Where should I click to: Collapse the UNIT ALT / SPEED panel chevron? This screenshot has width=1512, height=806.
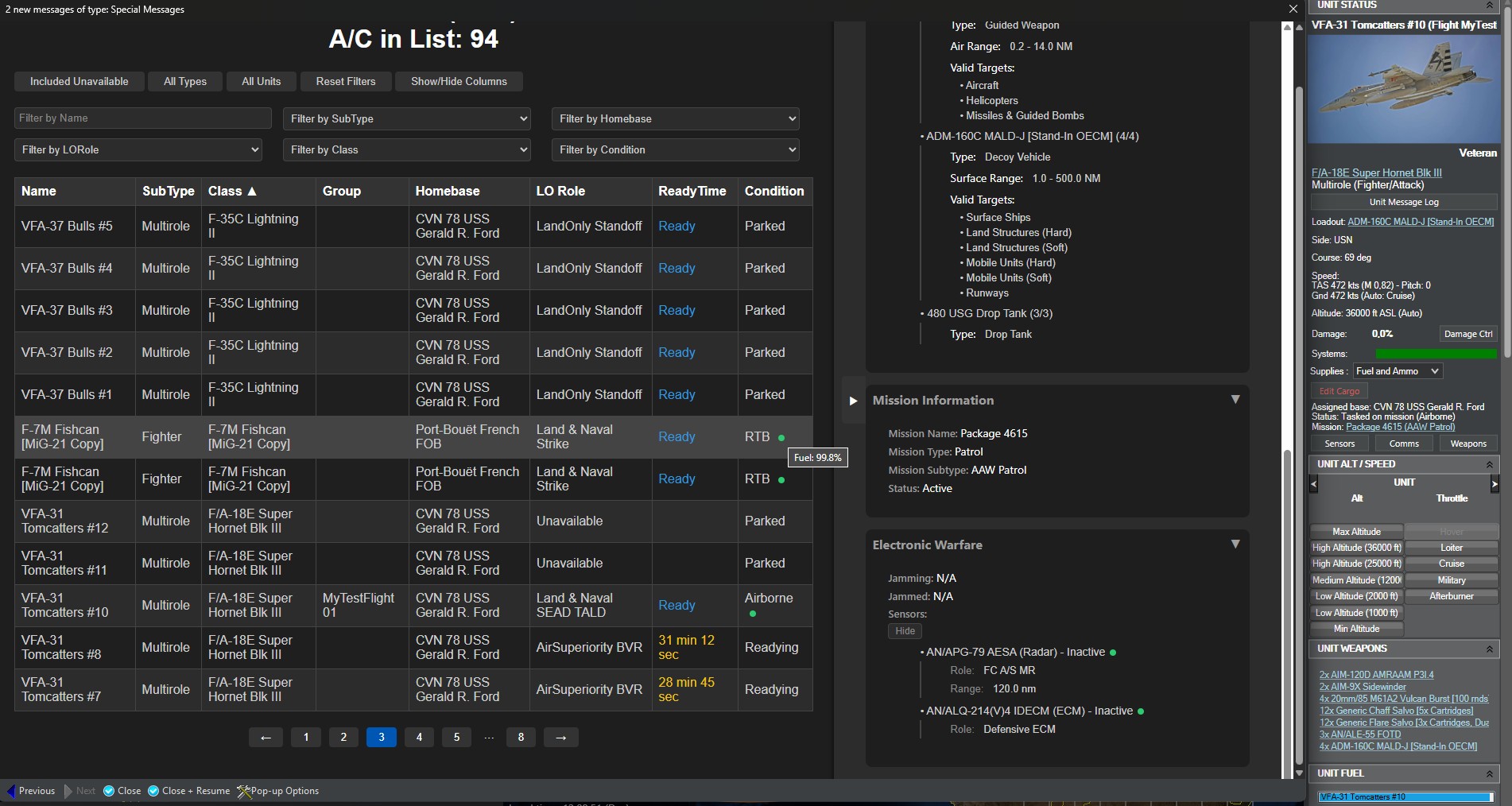point(1489,464)
